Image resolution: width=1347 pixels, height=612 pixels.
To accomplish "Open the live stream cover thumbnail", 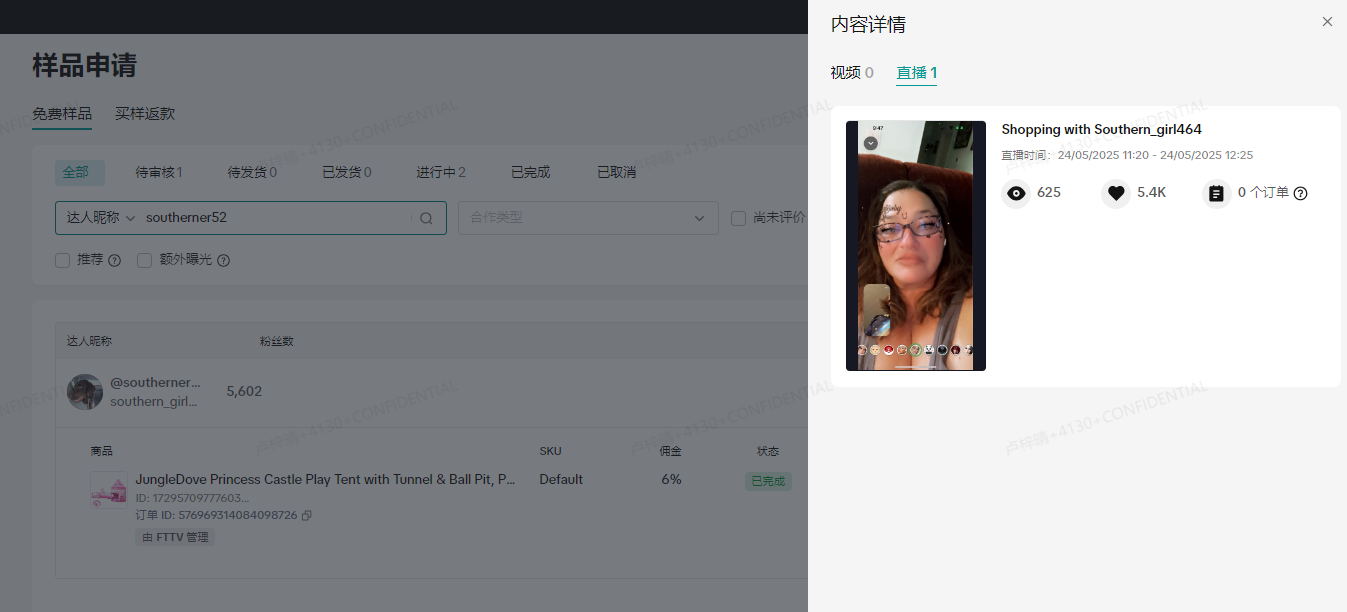I will [915, 245].
